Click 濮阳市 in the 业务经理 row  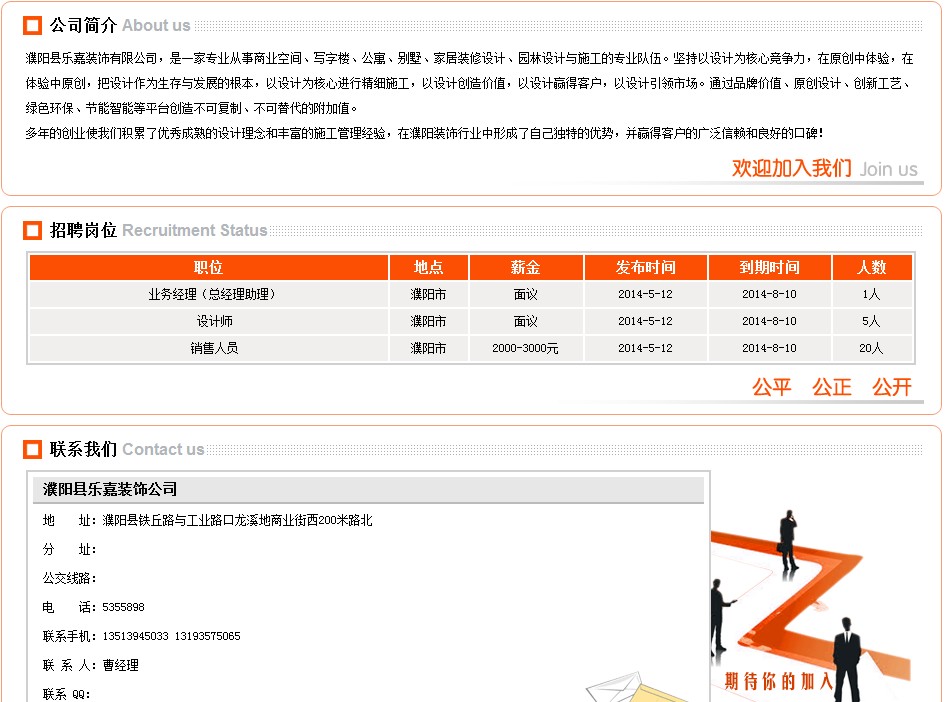[x=428, y=294]
